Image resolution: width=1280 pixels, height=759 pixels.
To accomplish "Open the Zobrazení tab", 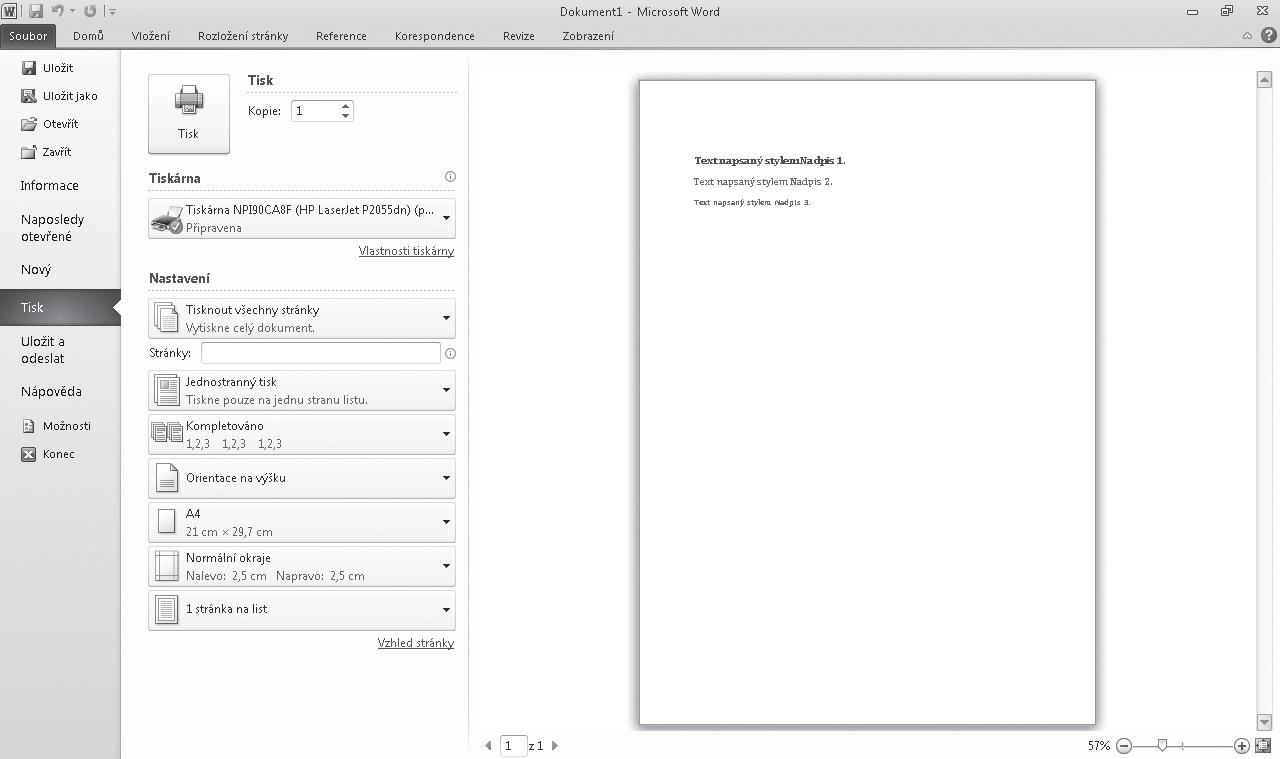I will coord(588,36).
